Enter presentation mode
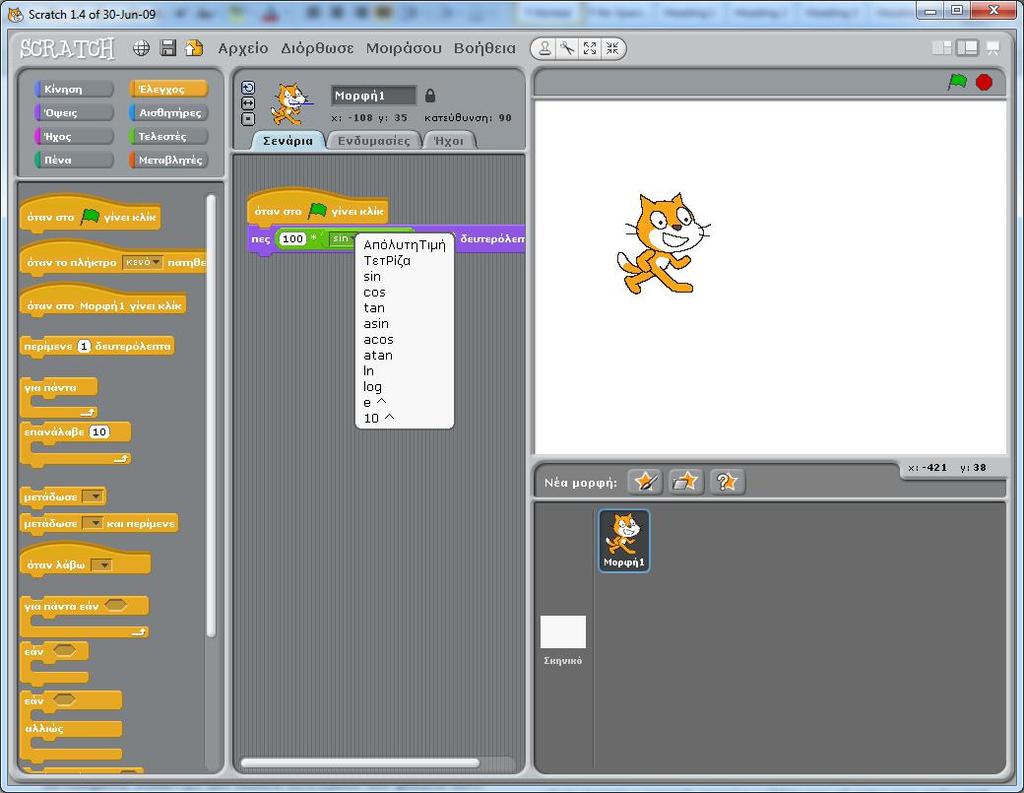1024x793 pixels. tap(993, 48)
